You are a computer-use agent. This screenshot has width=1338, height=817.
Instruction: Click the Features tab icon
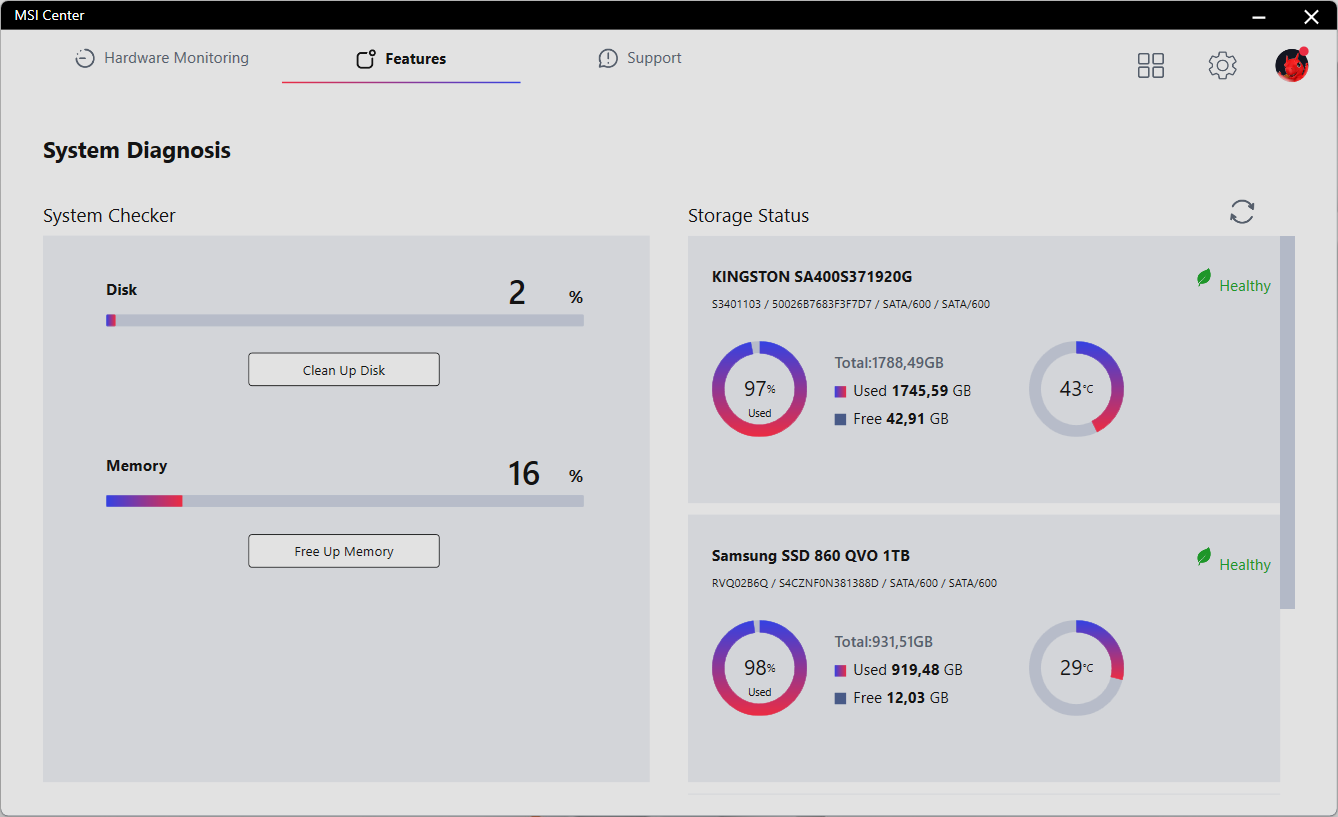(x=366, y=59)
